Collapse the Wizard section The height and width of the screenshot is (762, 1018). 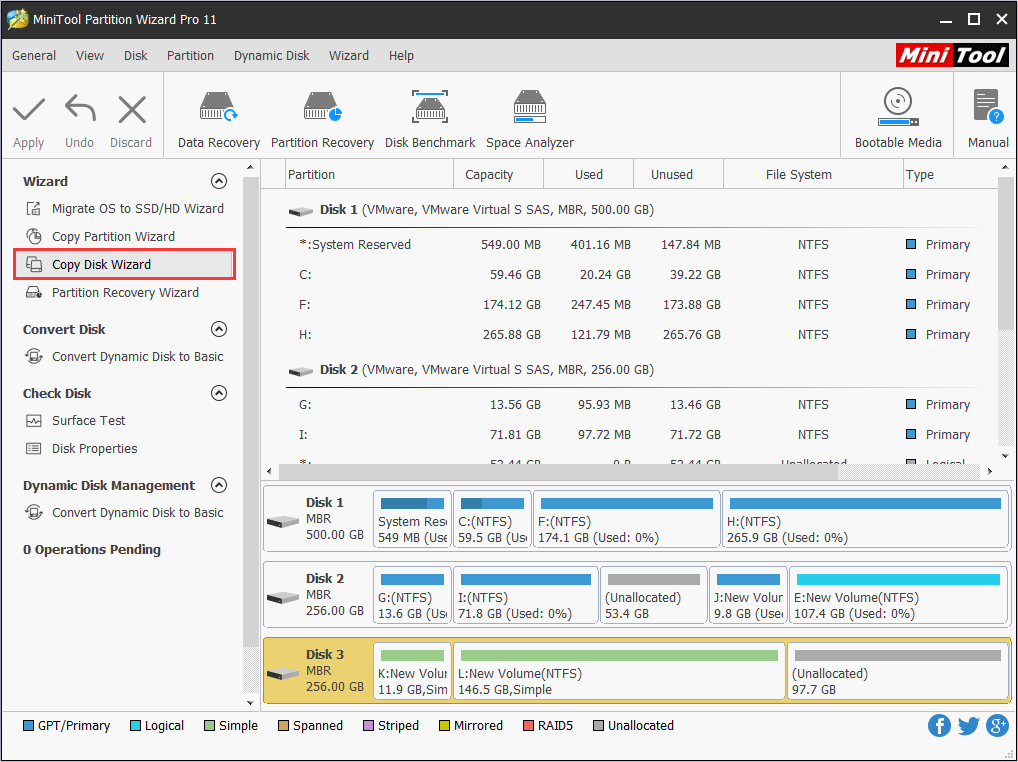218,181
